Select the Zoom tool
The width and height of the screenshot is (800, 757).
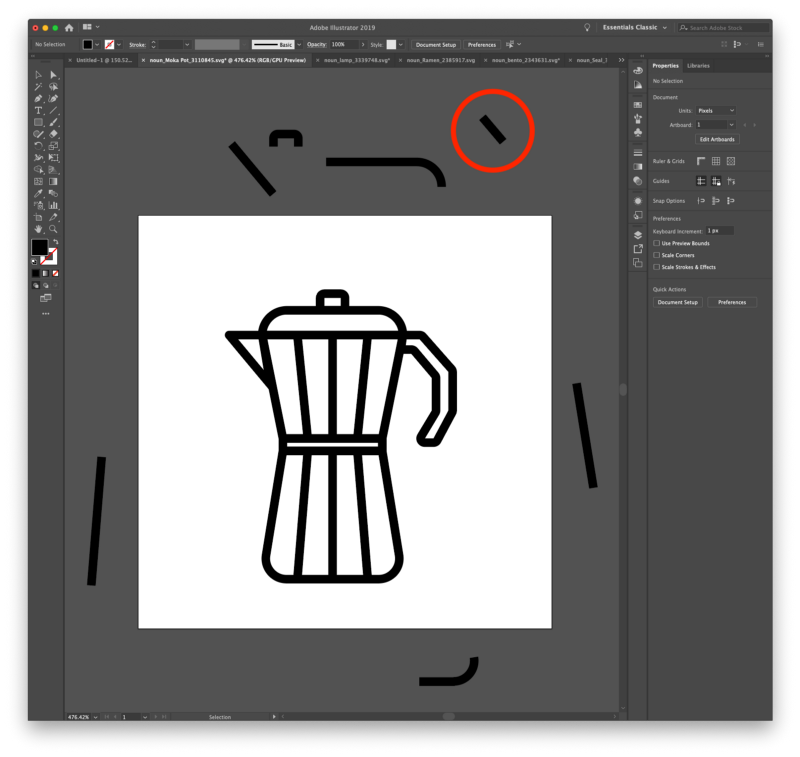pyautogui.click(x=54, y=229)
